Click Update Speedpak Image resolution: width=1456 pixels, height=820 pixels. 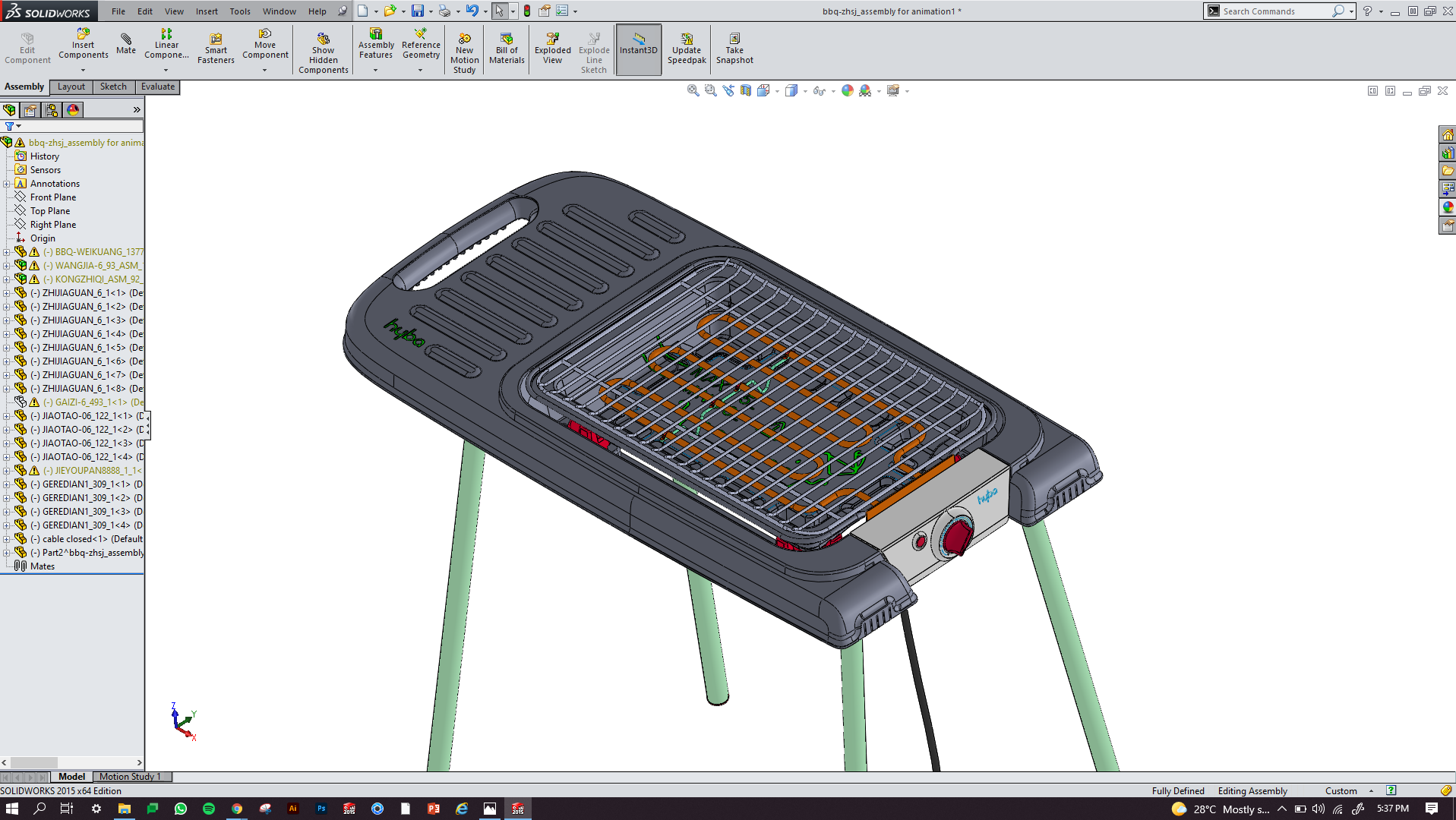[687, 49]
